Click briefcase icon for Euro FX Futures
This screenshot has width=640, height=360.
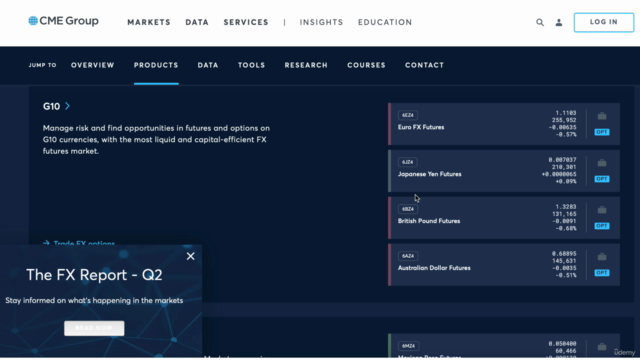point(602,116)
